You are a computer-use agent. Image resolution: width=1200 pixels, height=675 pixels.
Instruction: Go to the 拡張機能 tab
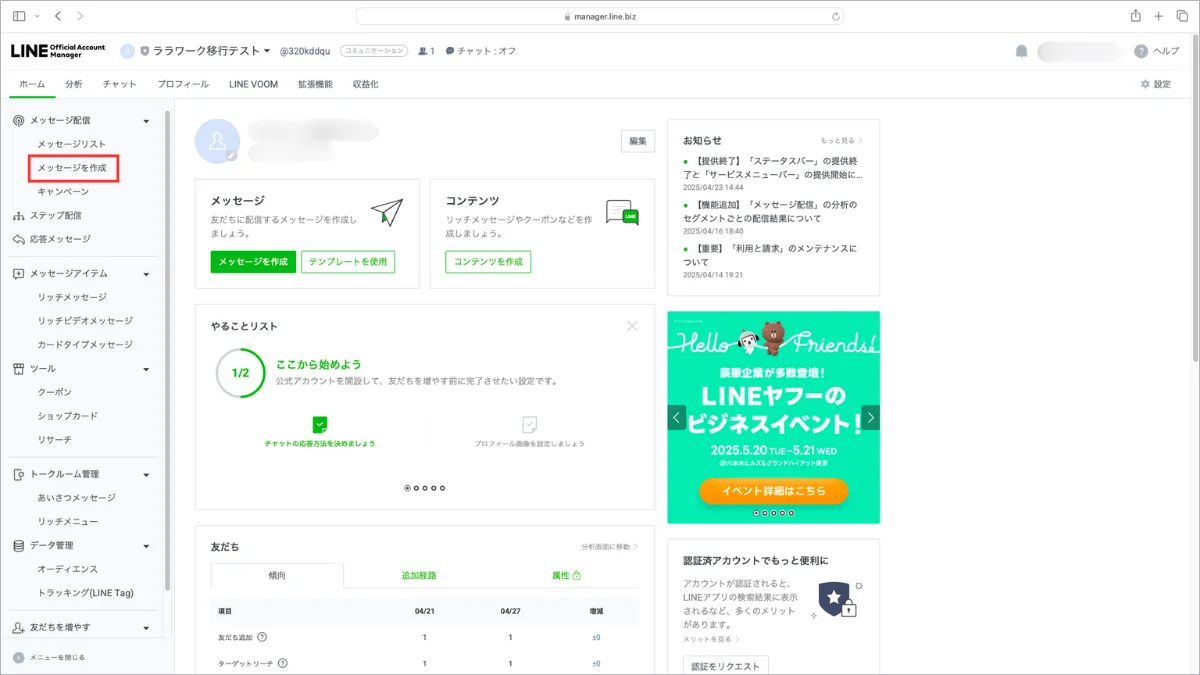coord(315,84)
